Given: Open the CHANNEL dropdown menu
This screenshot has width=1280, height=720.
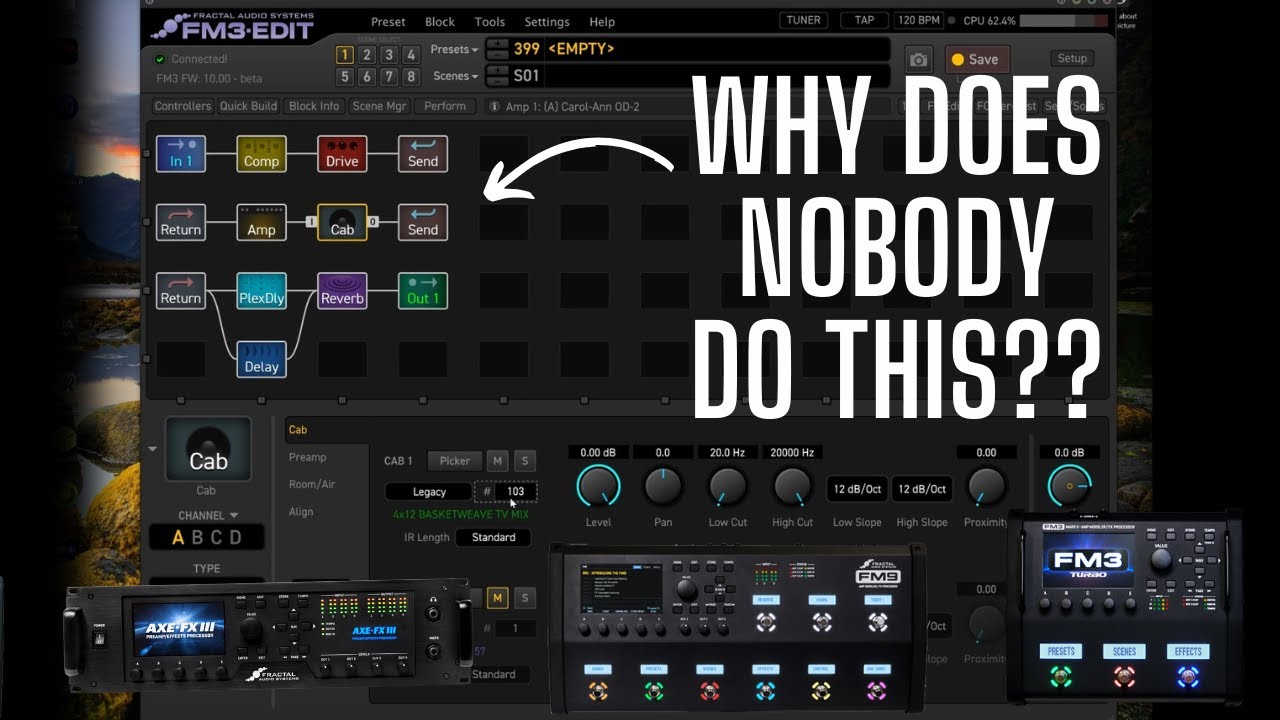Looking at the screenshot, I should [208, 516].
